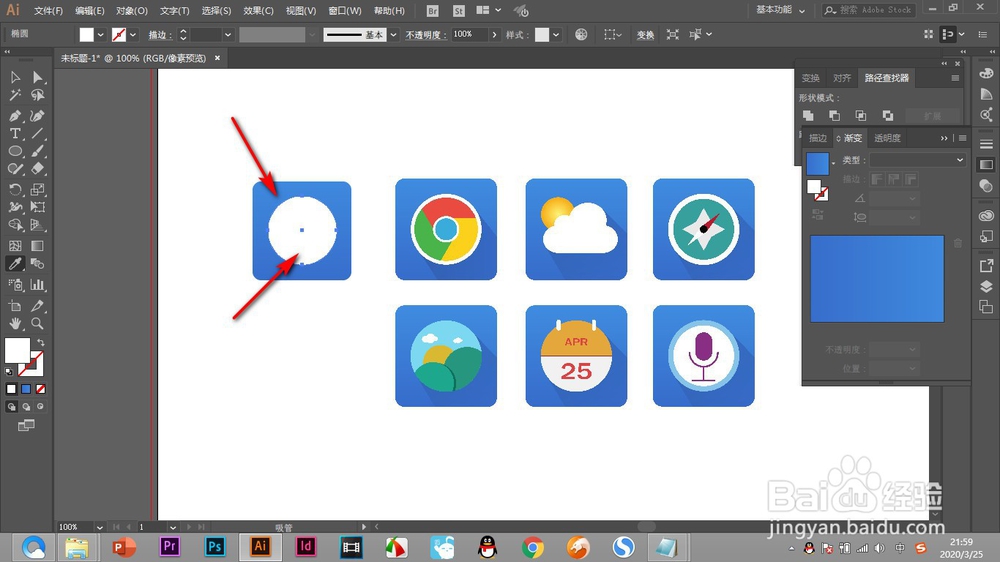
Task: Open the 窗口(W) menu
Action: (x=345, y=11)
